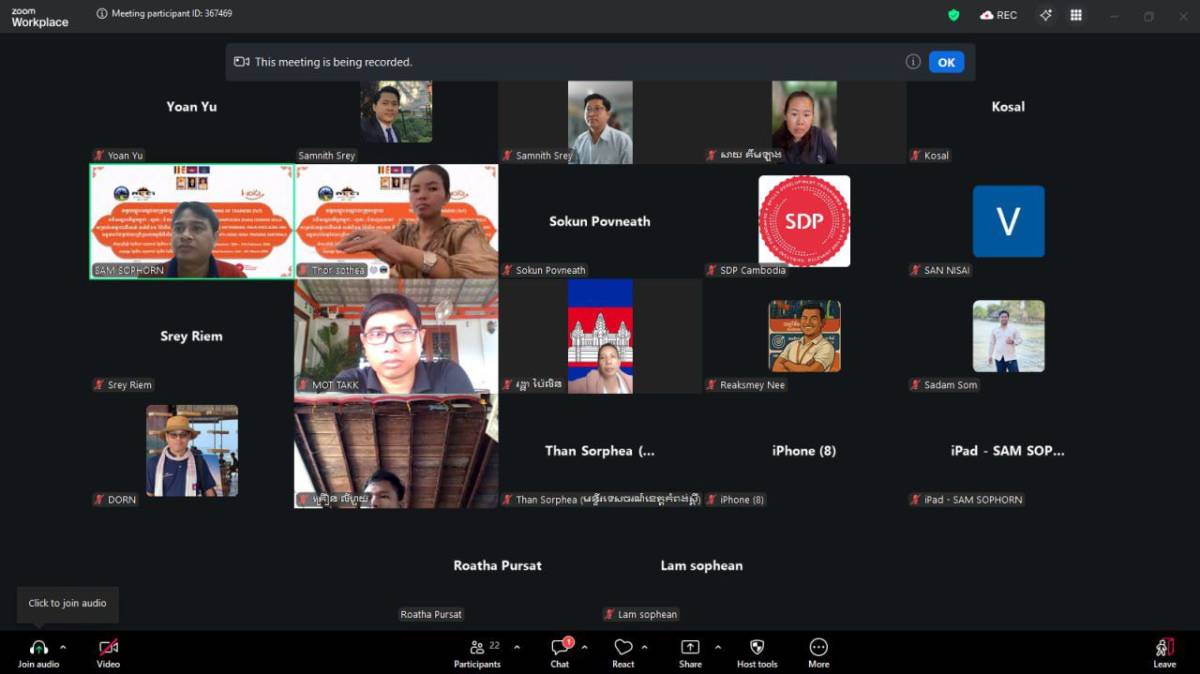Click the Than Sorphea participant tile
Image resolution: width=1200 pixels, height=674 pixels.
click(x=600, y=450)
